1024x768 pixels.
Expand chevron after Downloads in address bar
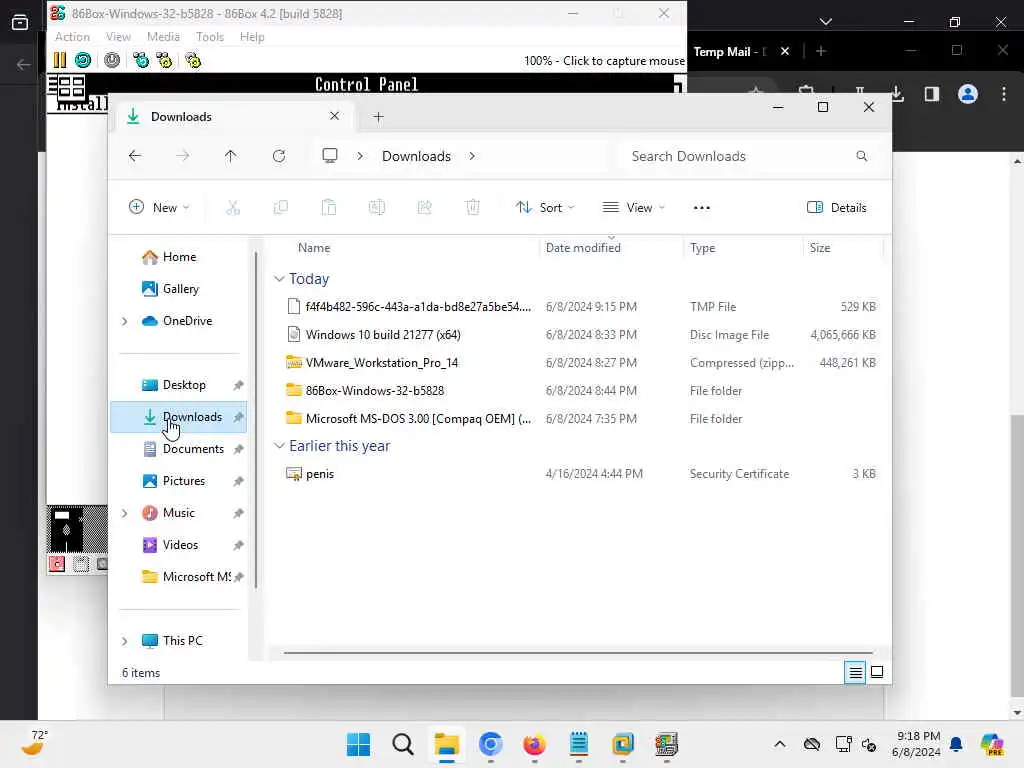472,156
